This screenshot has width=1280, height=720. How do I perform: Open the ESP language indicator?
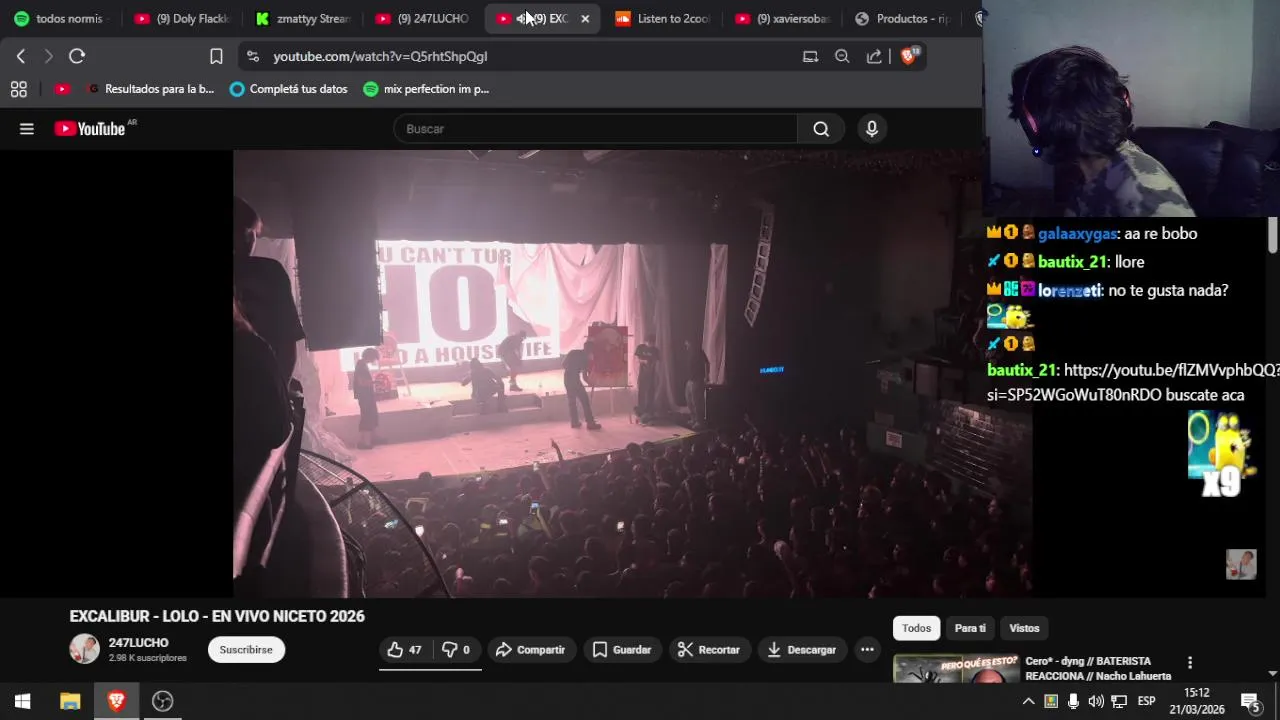(1147, 701)
